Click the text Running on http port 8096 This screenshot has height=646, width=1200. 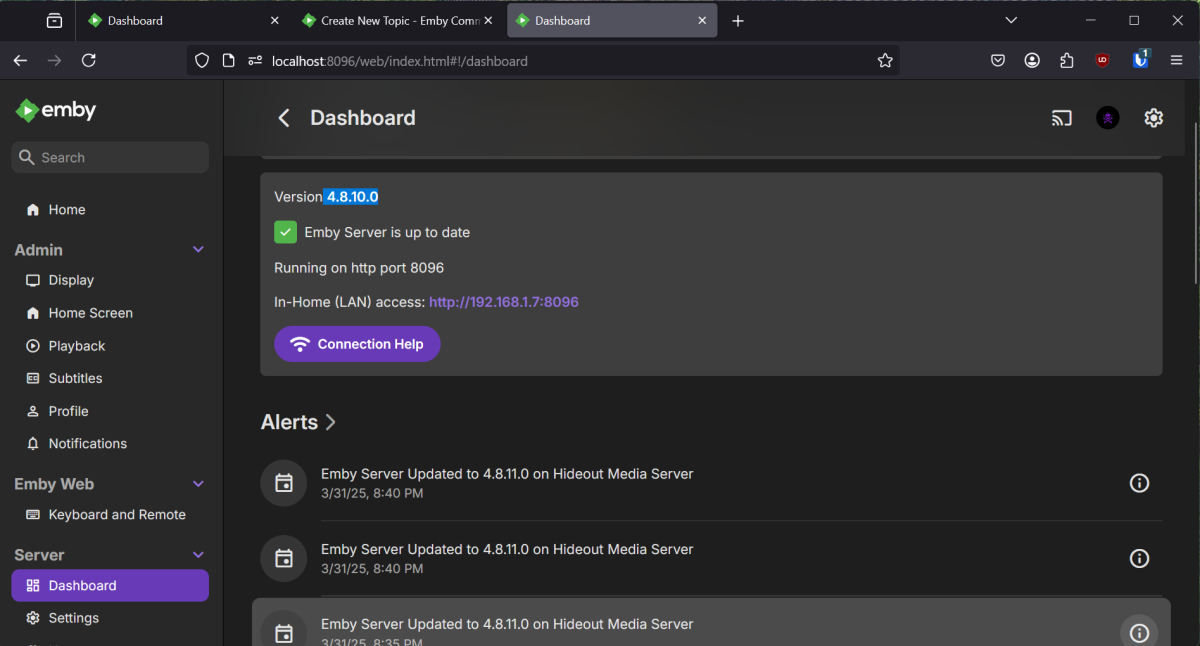(359, 268)
